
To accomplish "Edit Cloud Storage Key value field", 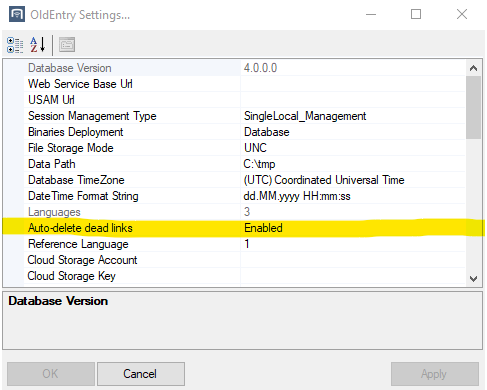I will pos(353,276).
